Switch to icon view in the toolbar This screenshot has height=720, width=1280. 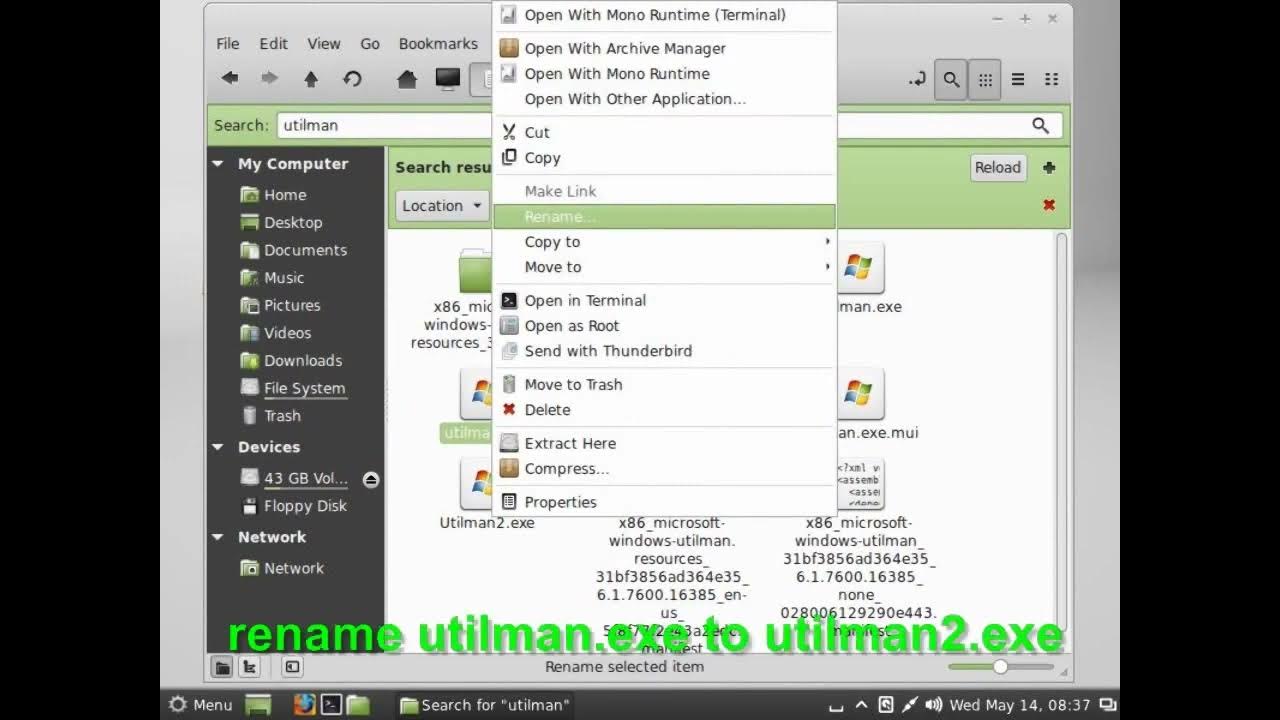pos(985,79)
